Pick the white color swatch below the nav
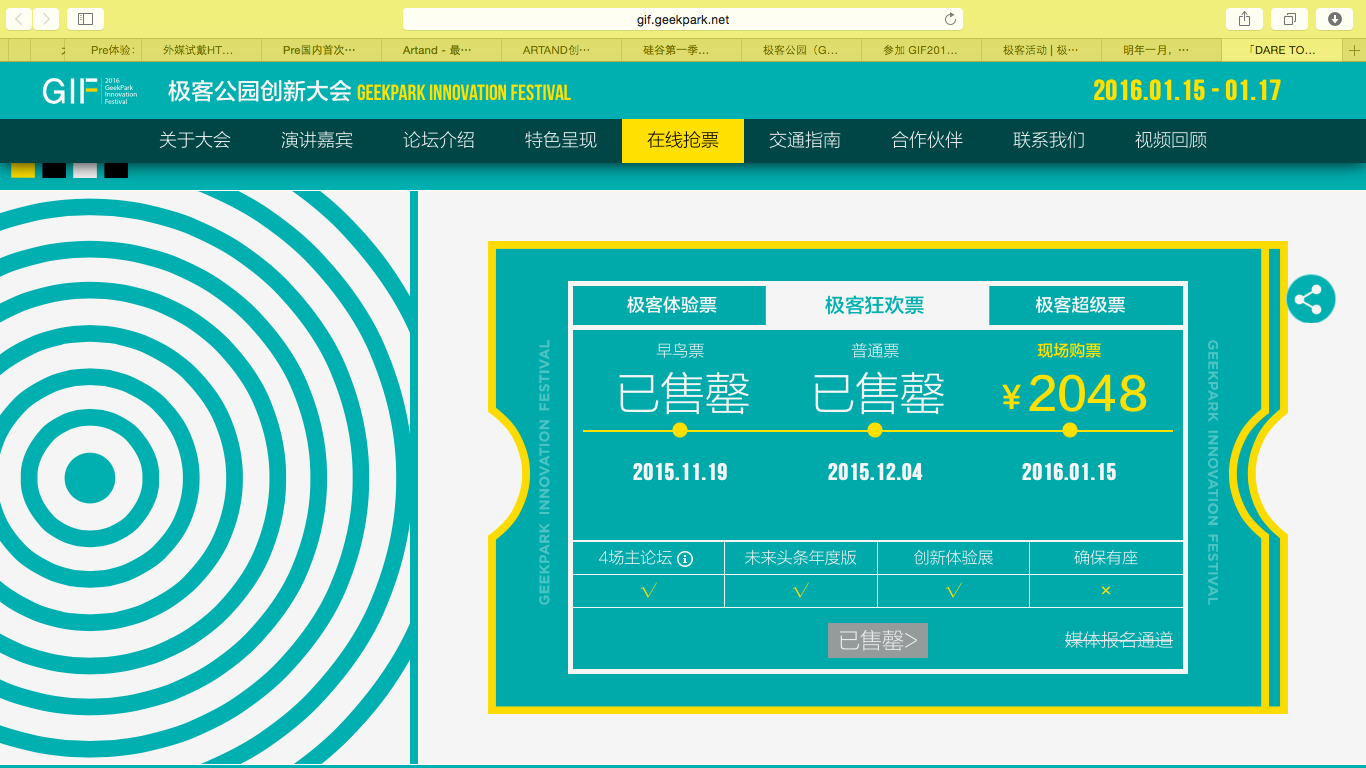 (85, 170)
